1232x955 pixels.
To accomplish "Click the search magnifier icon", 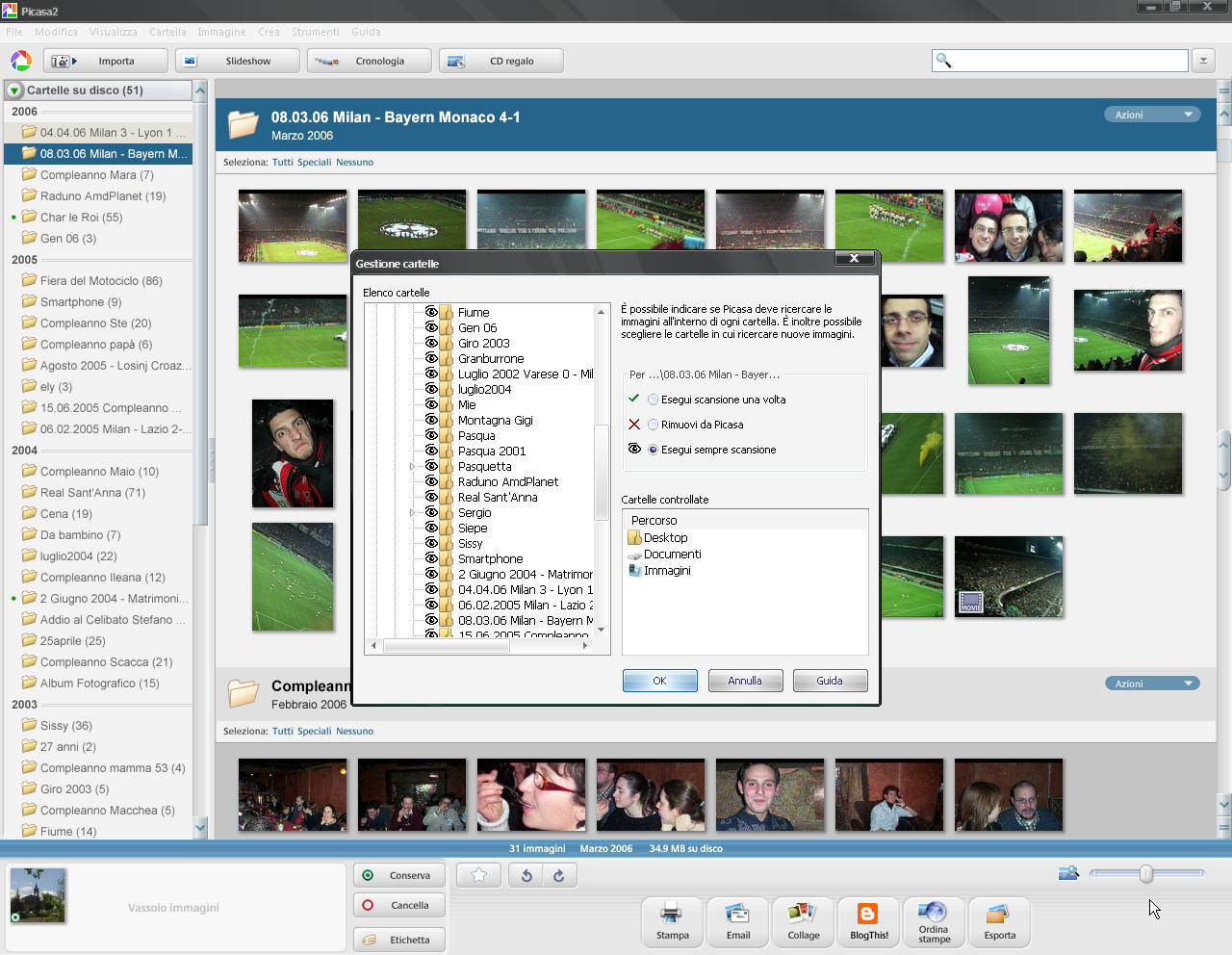I will (x=944, y=61).
